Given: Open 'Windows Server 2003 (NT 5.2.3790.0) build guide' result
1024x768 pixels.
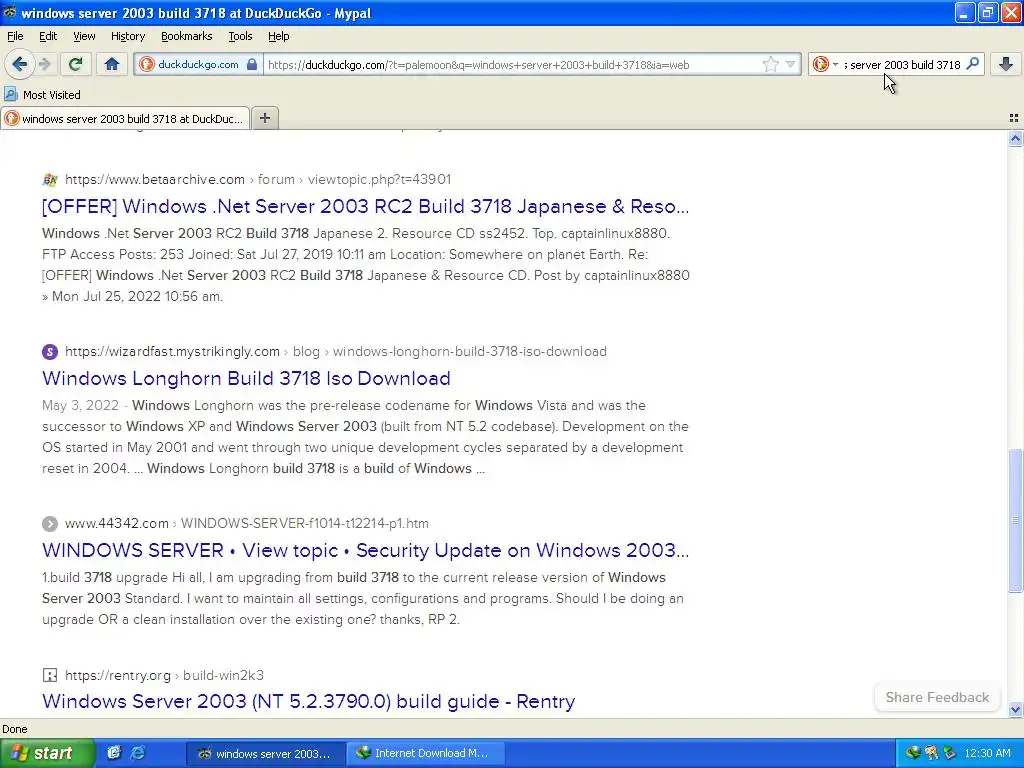Looking at the screenshot, I should [308, 701].
